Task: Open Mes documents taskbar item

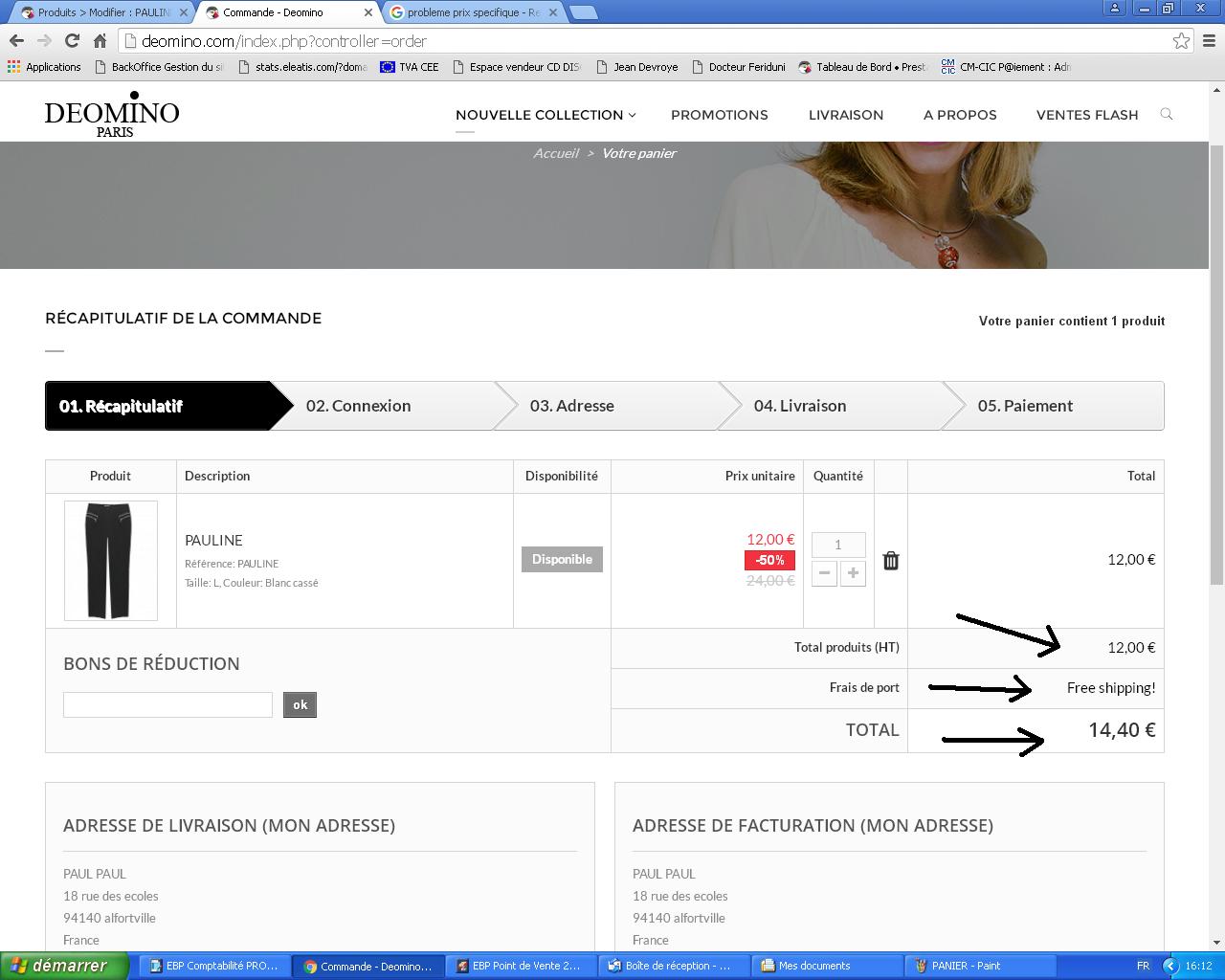Action: (828, 966)
